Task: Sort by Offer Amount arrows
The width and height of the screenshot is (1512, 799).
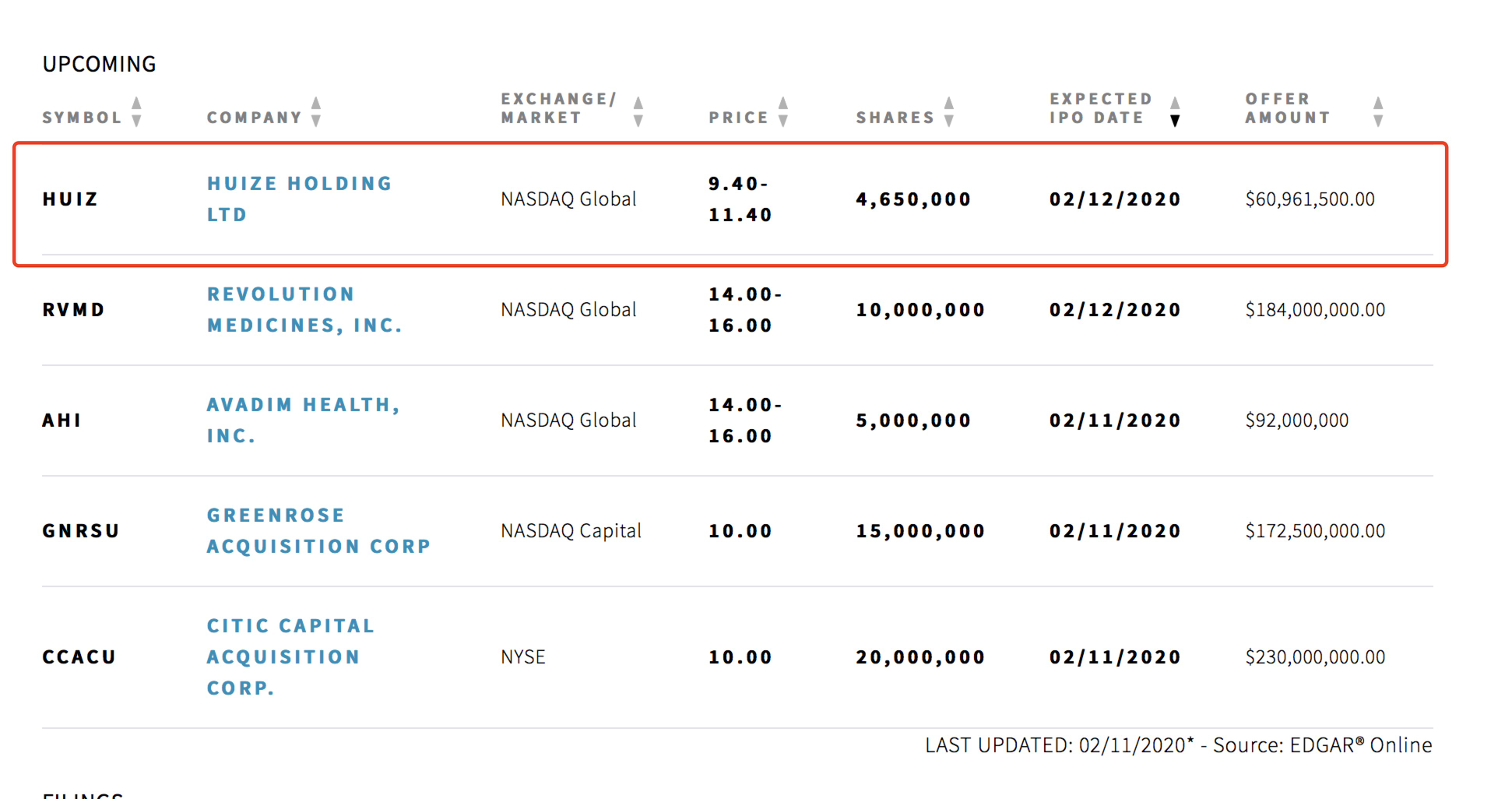Action: tap(1378, 111)
